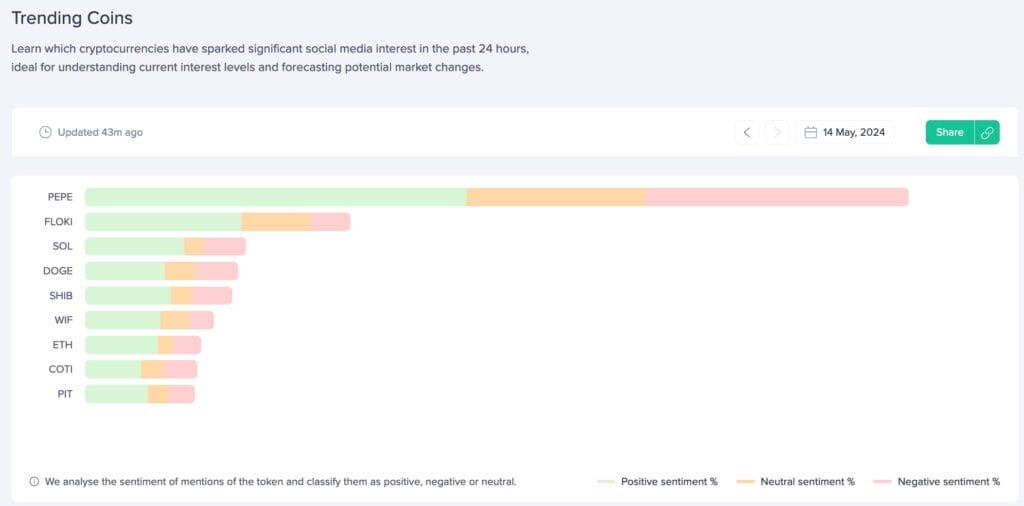Click DOGE's positive sentiment bar
This screenshot has width=1024, height=506.
125,271
